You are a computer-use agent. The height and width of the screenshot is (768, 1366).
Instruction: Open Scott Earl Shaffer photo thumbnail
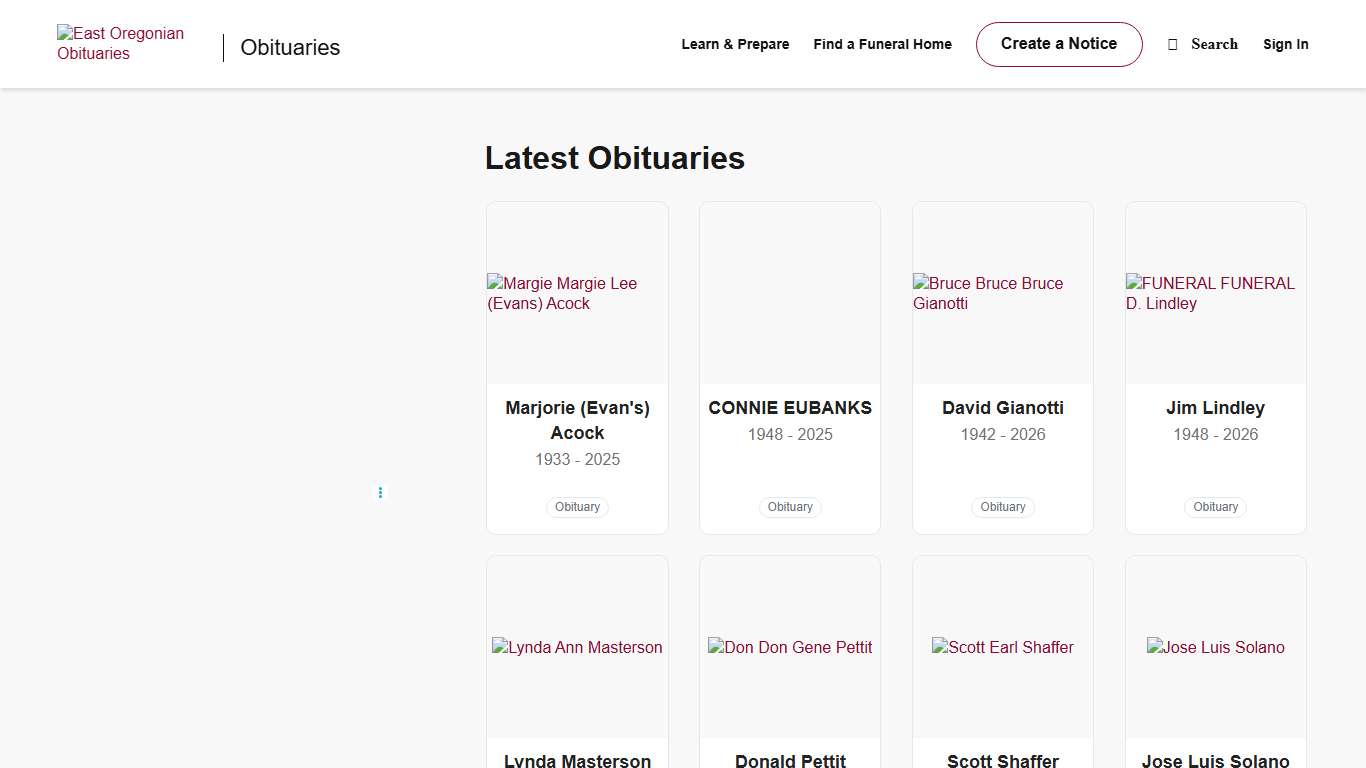[x=1002, y=647]
